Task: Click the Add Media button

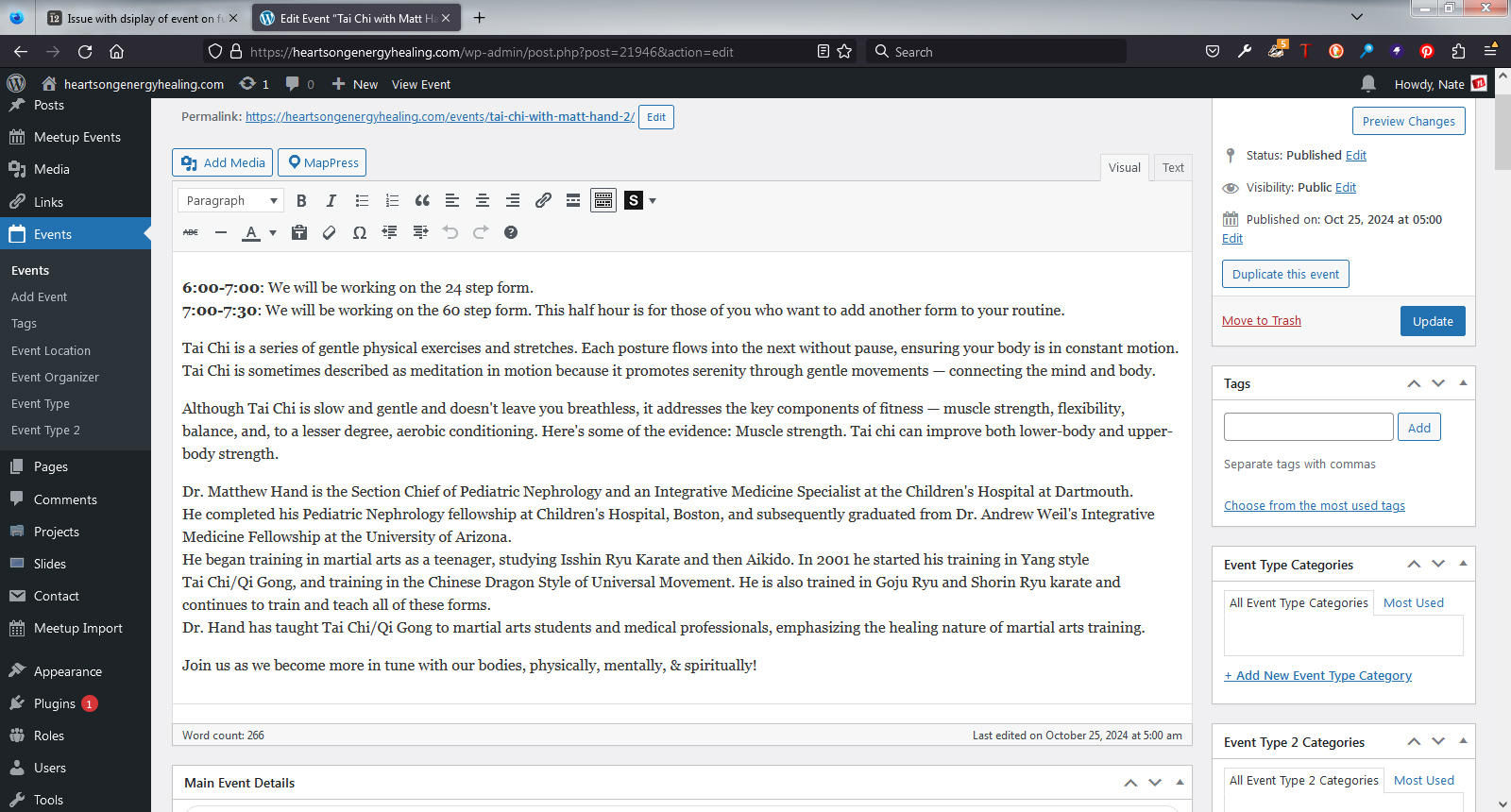Action: point(223,162)
